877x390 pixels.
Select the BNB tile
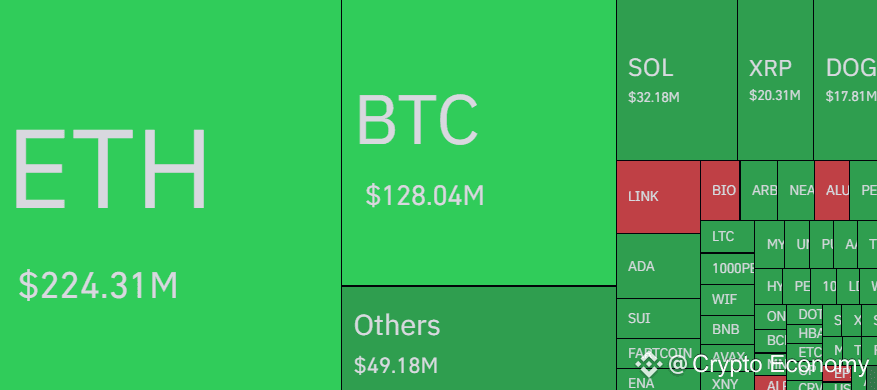(x=727, y=330)
